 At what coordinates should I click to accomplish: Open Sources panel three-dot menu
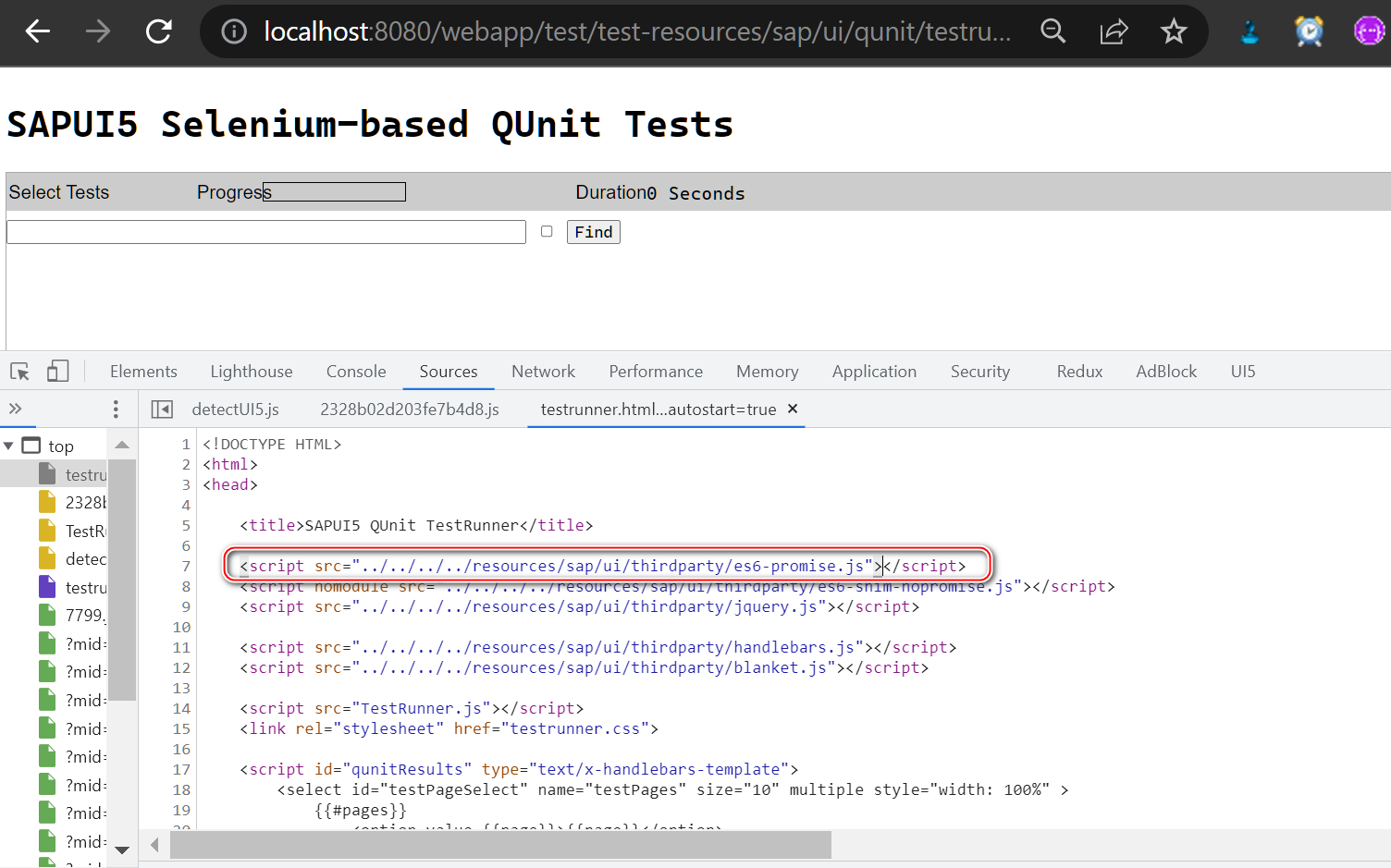(x=116, y=409)
